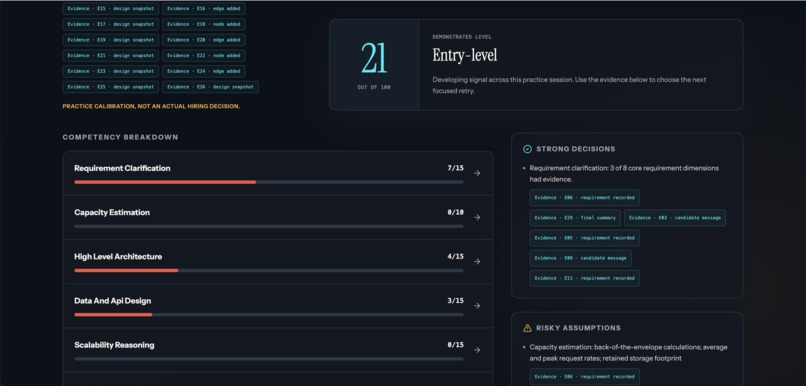The image size is (806, 386).
Task: Click the 'RISKY ASSUMPTIONS' heading
Action: pos(578,328)
